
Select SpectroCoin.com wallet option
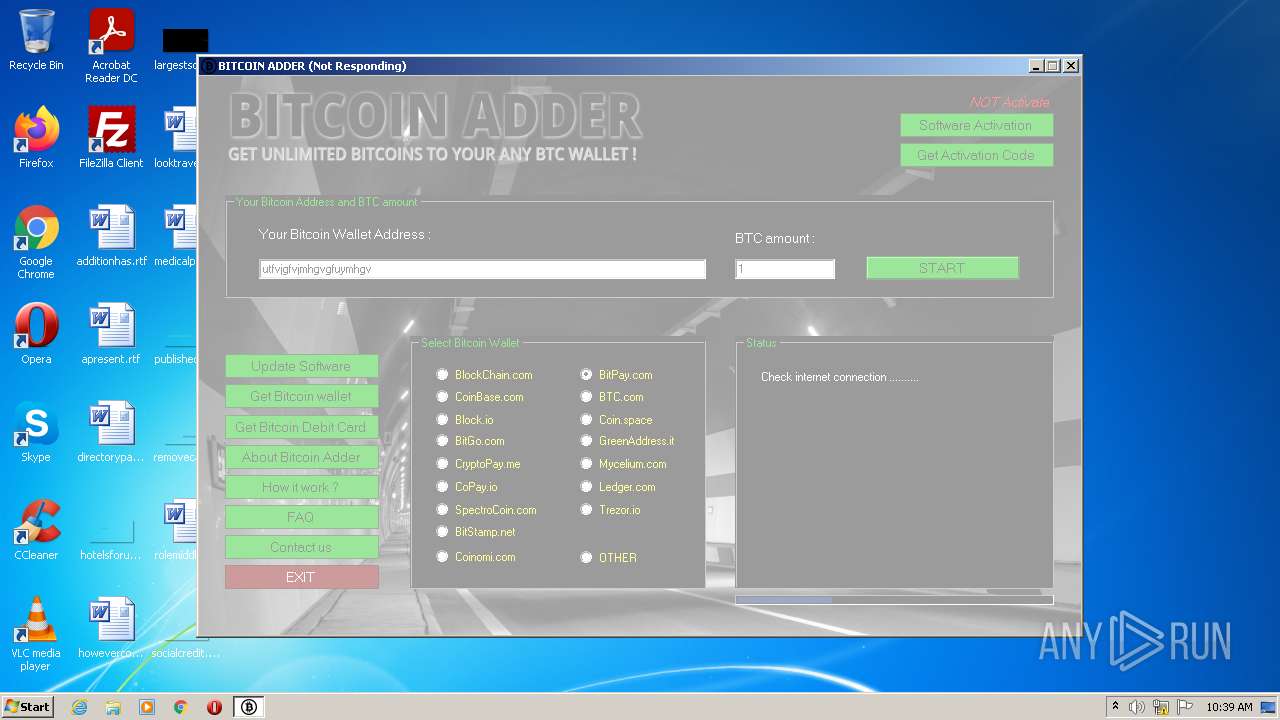[x=487, y=510]
